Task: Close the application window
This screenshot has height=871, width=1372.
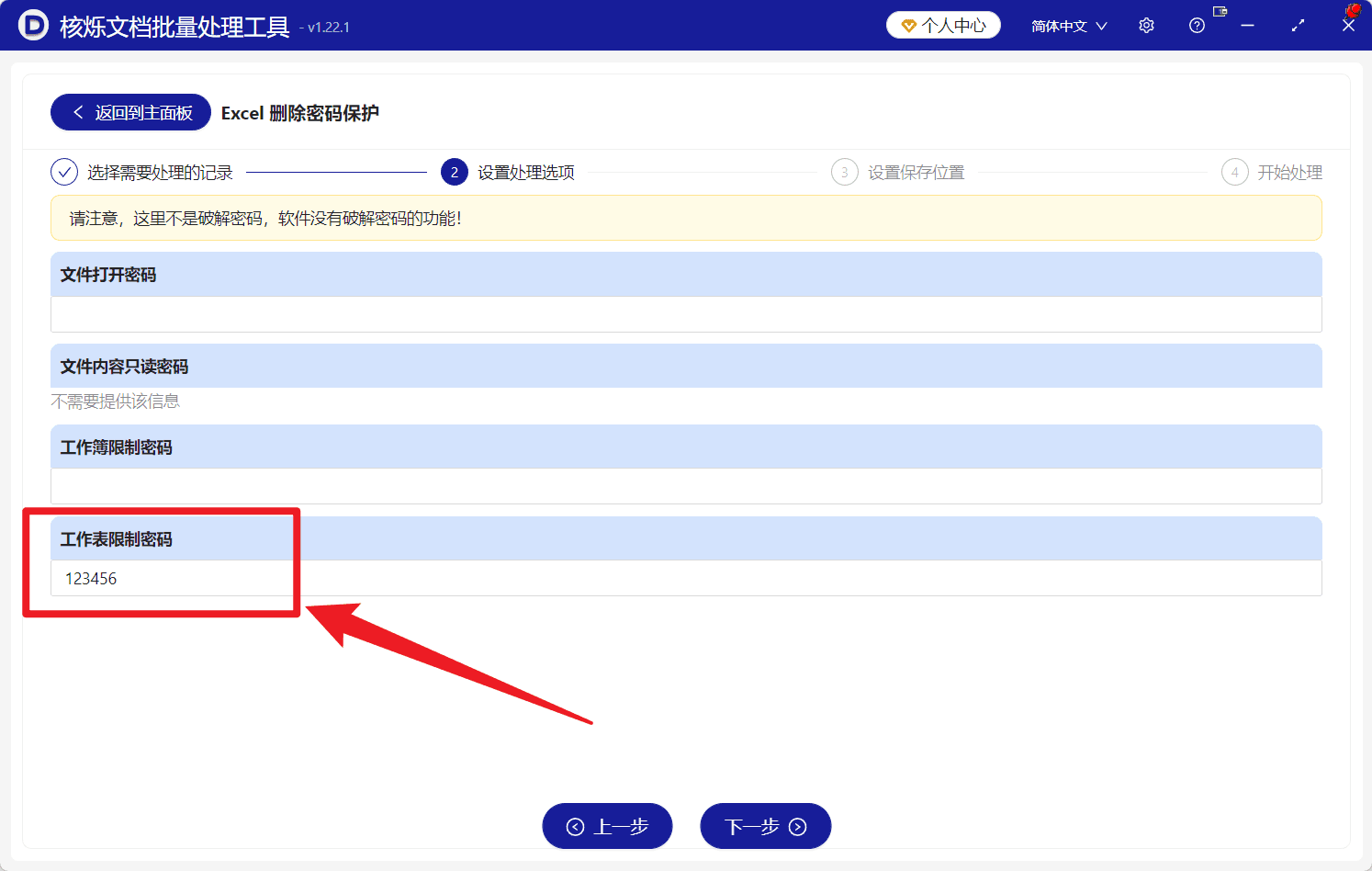Action: click(1348, 26)
